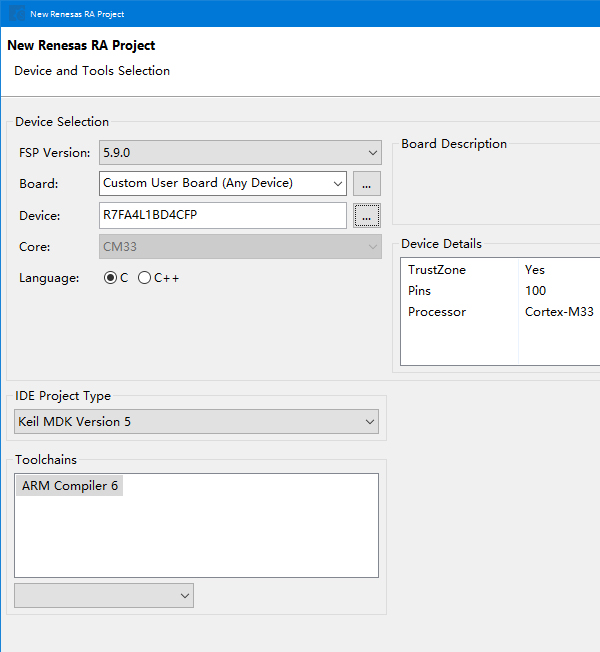Select ARM Compiler 6 toolchain
The width and height of the screenshot is (600, 652).
point(70,486)
